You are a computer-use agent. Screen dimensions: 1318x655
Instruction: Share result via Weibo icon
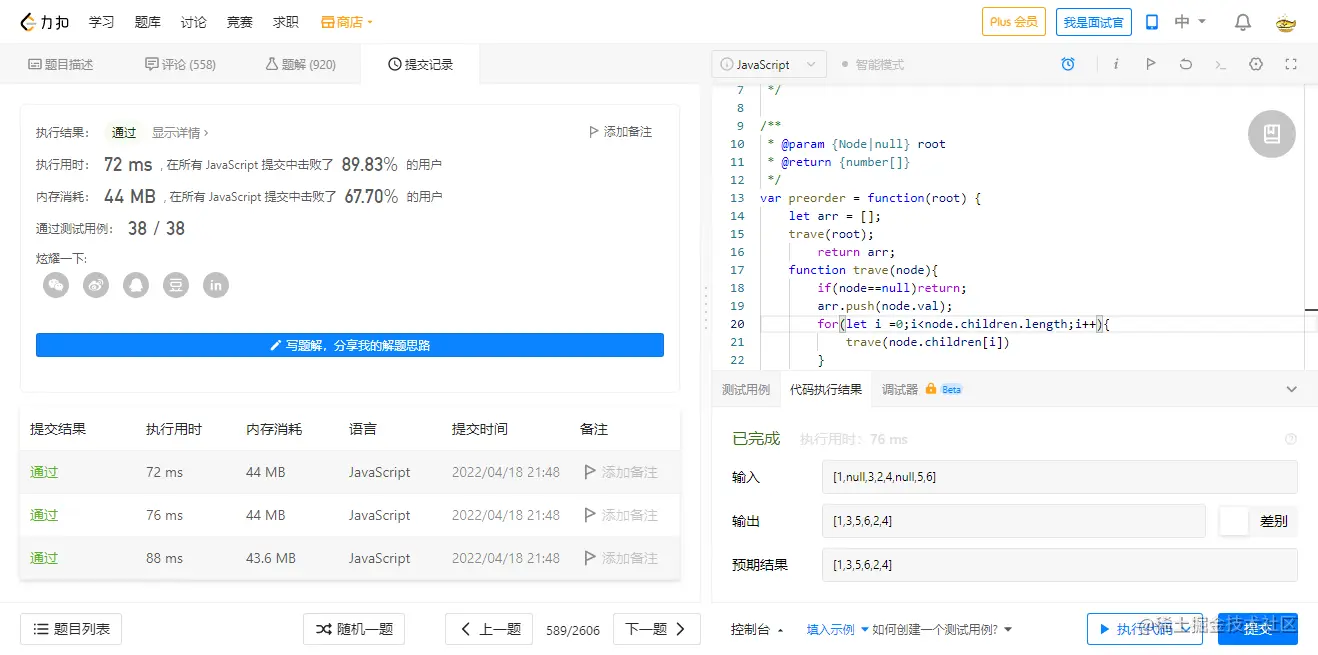(96, 285)
